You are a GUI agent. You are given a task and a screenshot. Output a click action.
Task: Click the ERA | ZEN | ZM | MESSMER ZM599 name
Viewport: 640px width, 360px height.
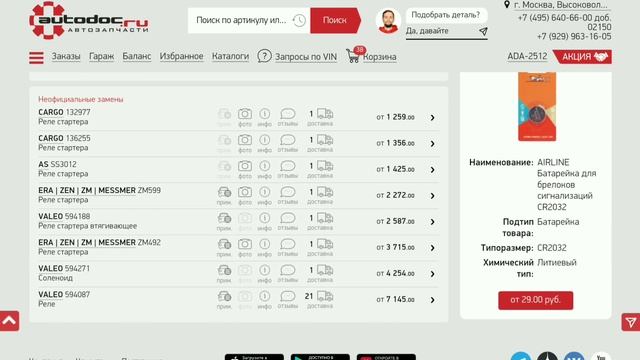(x=99, y=190)
